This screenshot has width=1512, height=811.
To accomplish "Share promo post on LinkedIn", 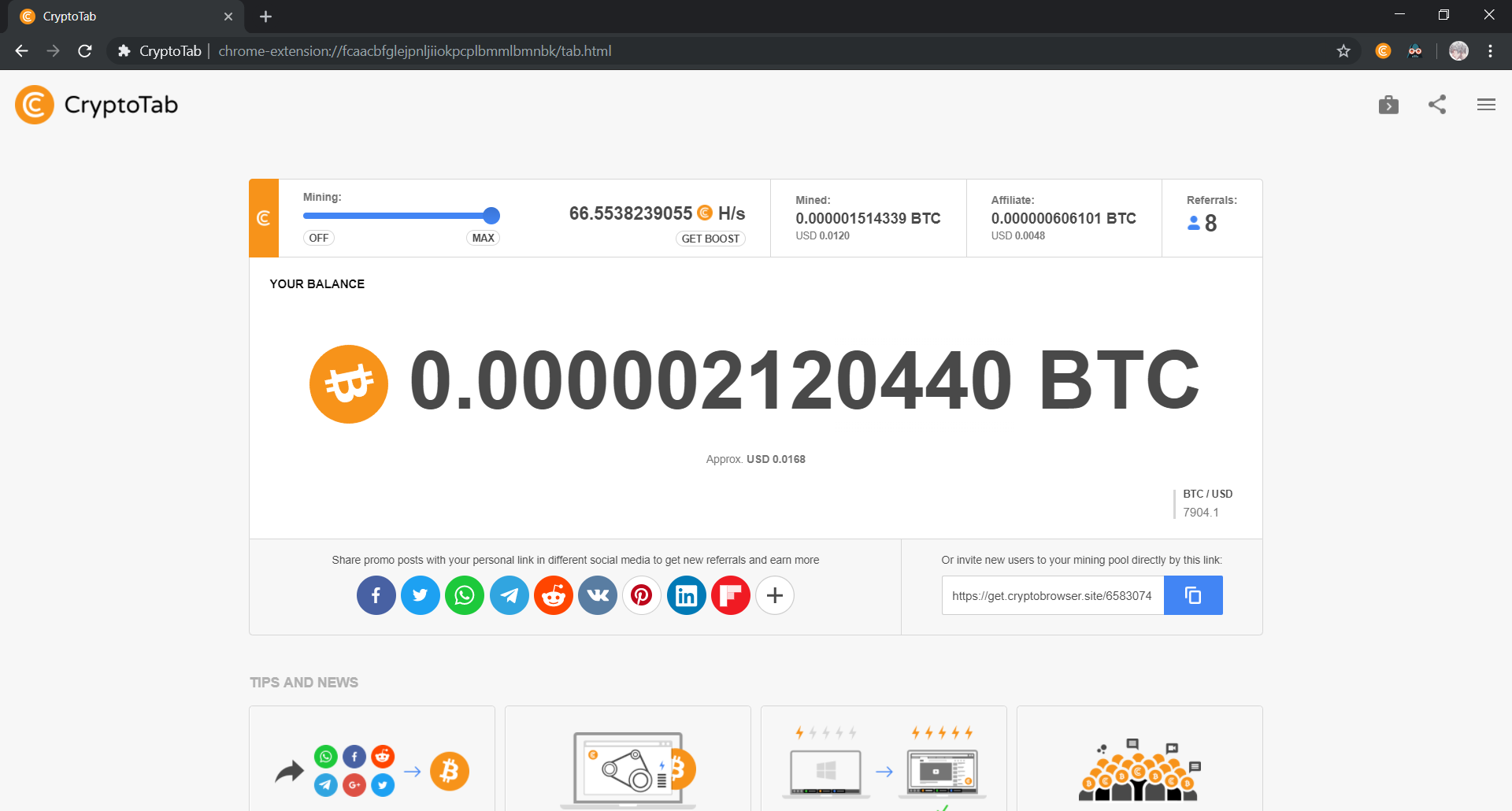I will (687, 595).
